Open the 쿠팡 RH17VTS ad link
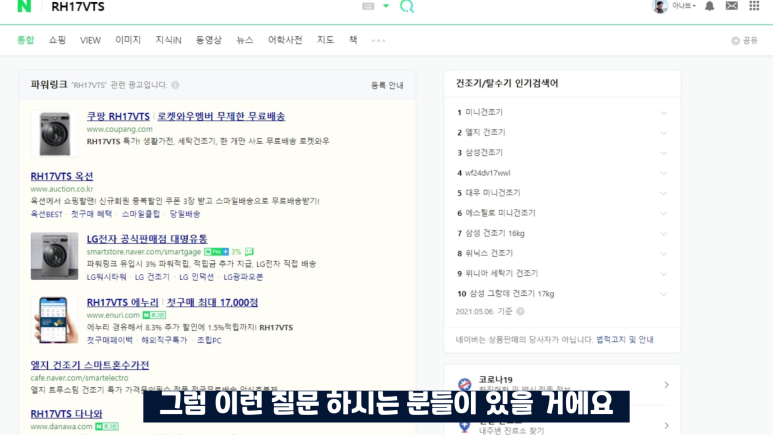Screen dimensions: 773x435 [x=118, y=116]
